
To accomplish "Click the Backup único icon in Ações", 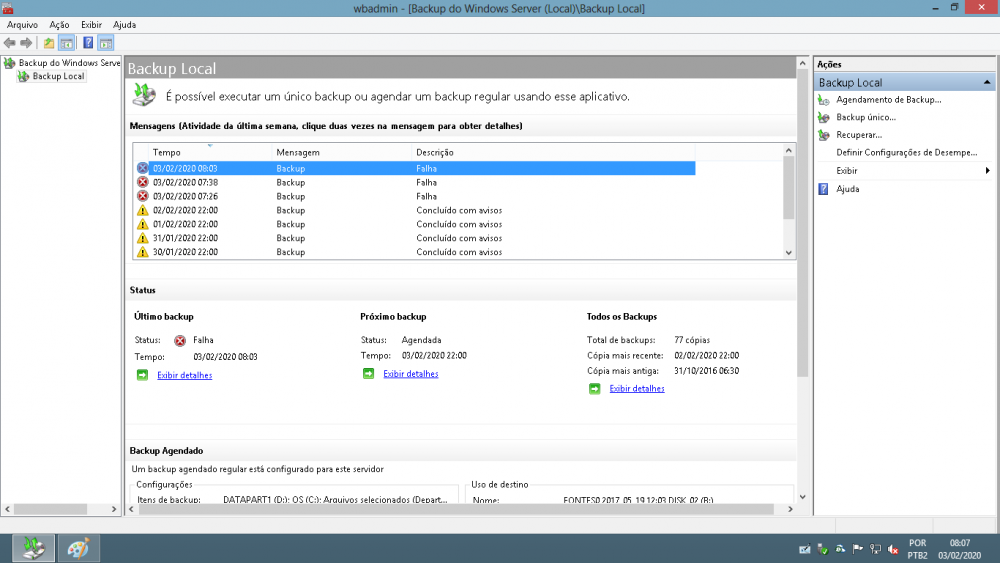I will click(x=823, y=117).
